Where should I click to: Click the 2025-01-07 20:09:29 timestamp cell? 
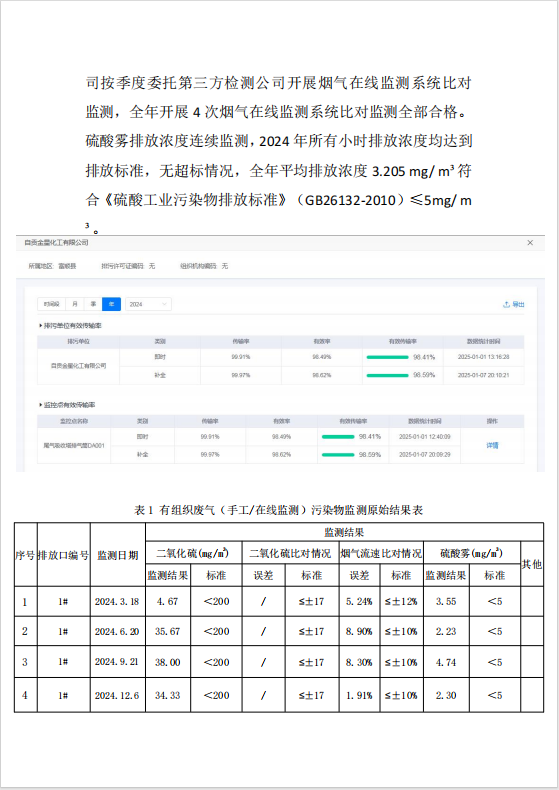point(425,455)
